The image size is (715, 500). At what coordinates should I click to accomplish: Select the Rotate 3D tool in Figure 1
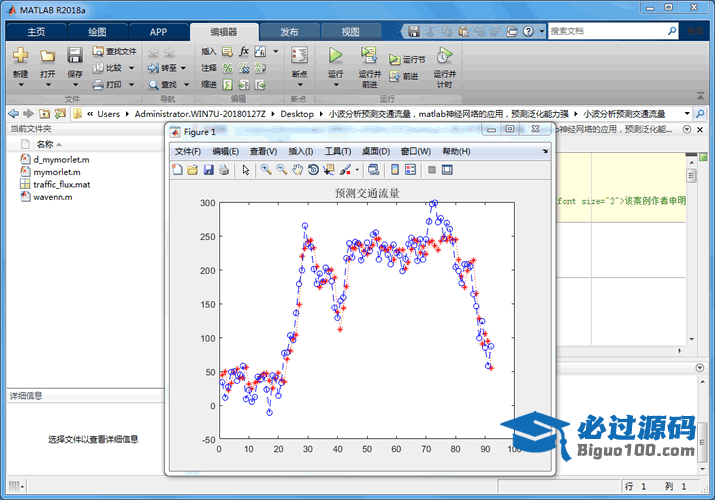pos(313,170)
